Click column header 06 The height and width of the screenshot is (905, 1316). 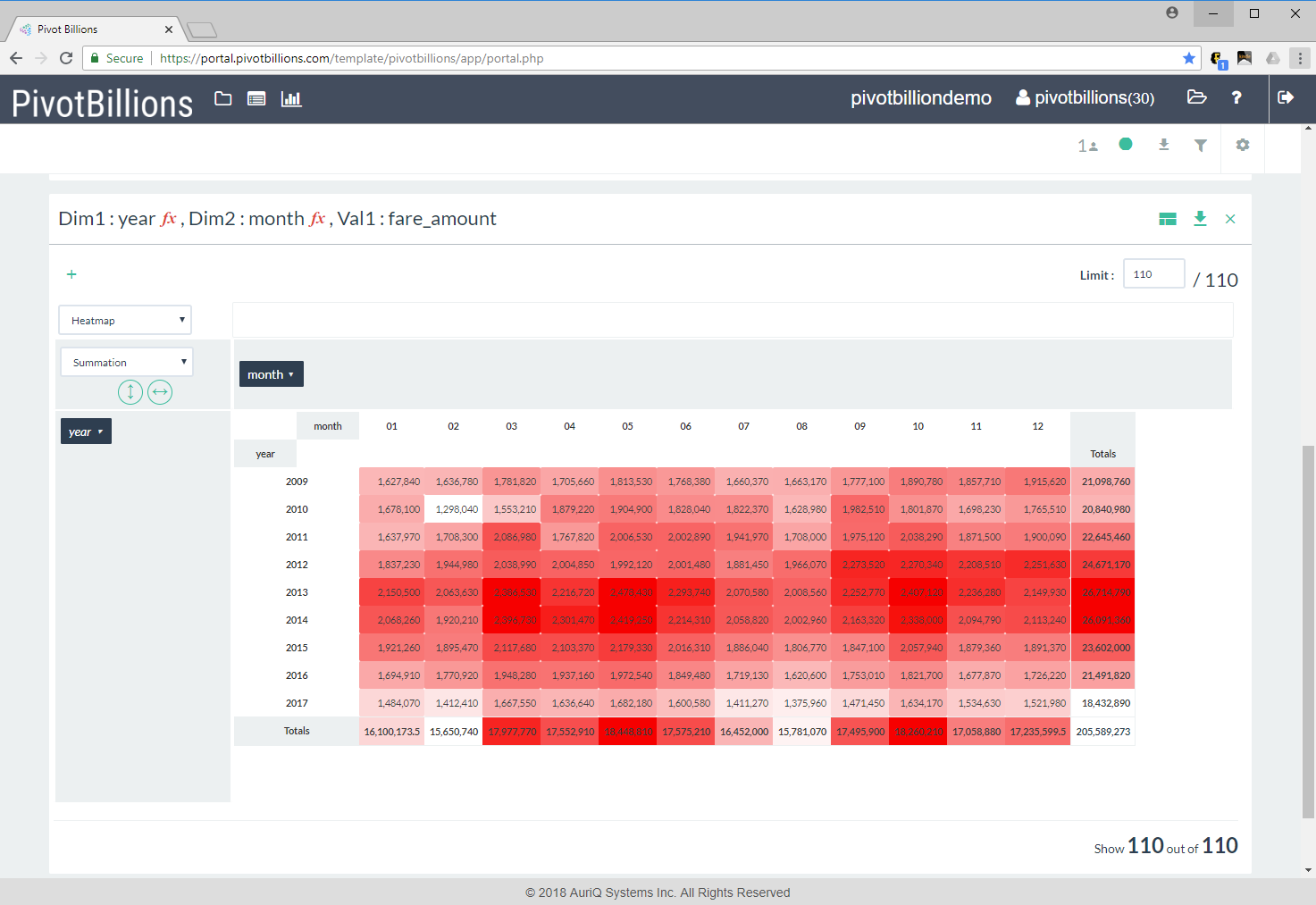click(685, 426)
